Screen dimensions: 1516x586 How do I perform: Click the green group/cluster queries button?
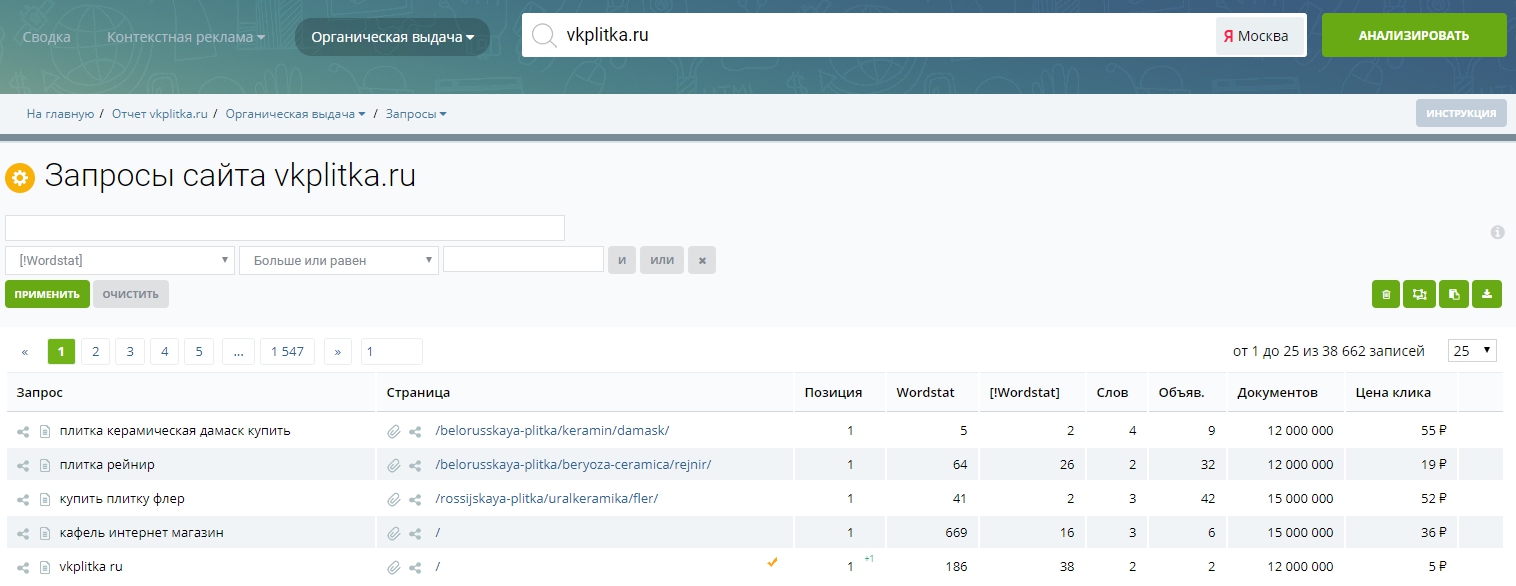tap(1418, 294)
